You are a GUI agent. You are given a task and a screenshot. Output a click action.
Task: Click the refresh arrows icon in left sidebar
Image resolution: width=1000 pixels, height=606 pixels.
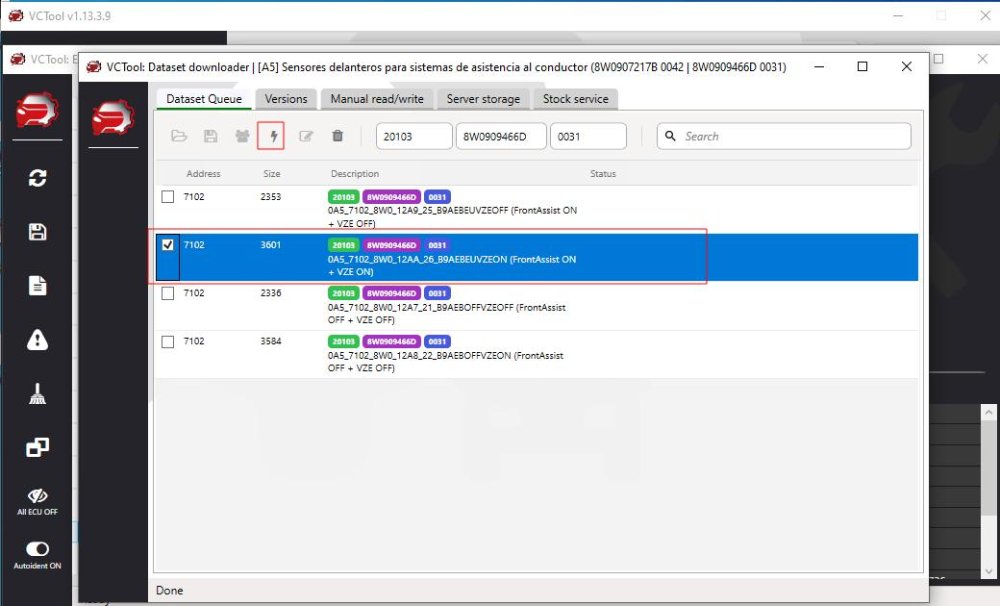37,178
